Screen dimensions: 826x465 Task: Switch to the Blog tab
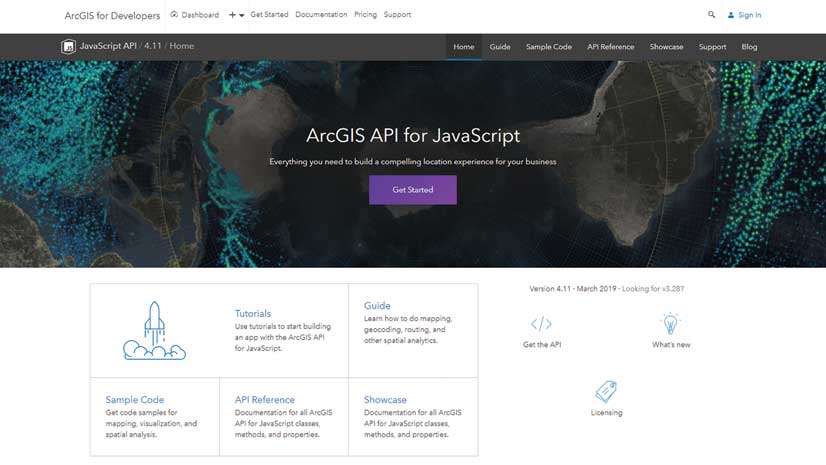pos(749,47)
